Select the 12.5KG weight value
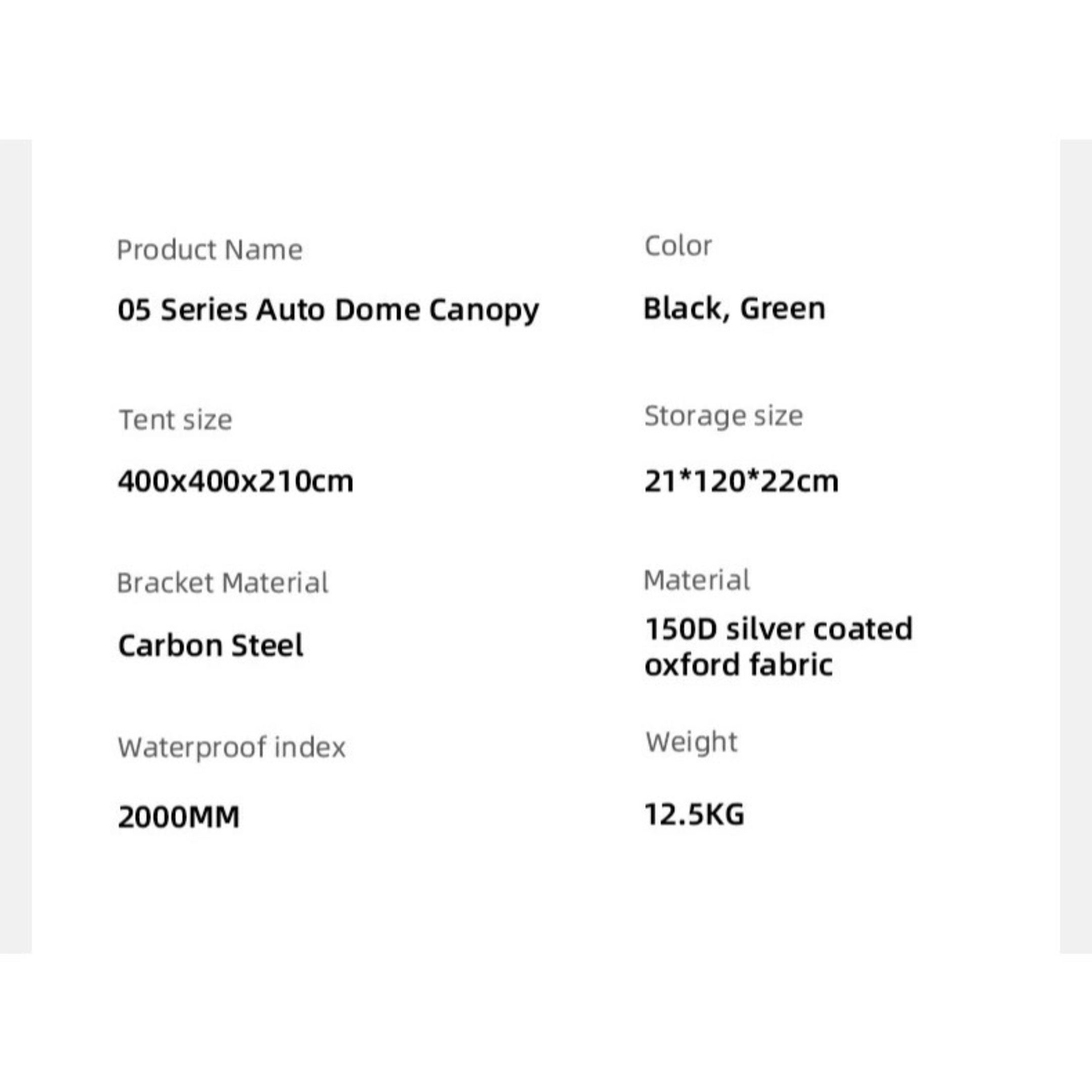 point(694,814)
